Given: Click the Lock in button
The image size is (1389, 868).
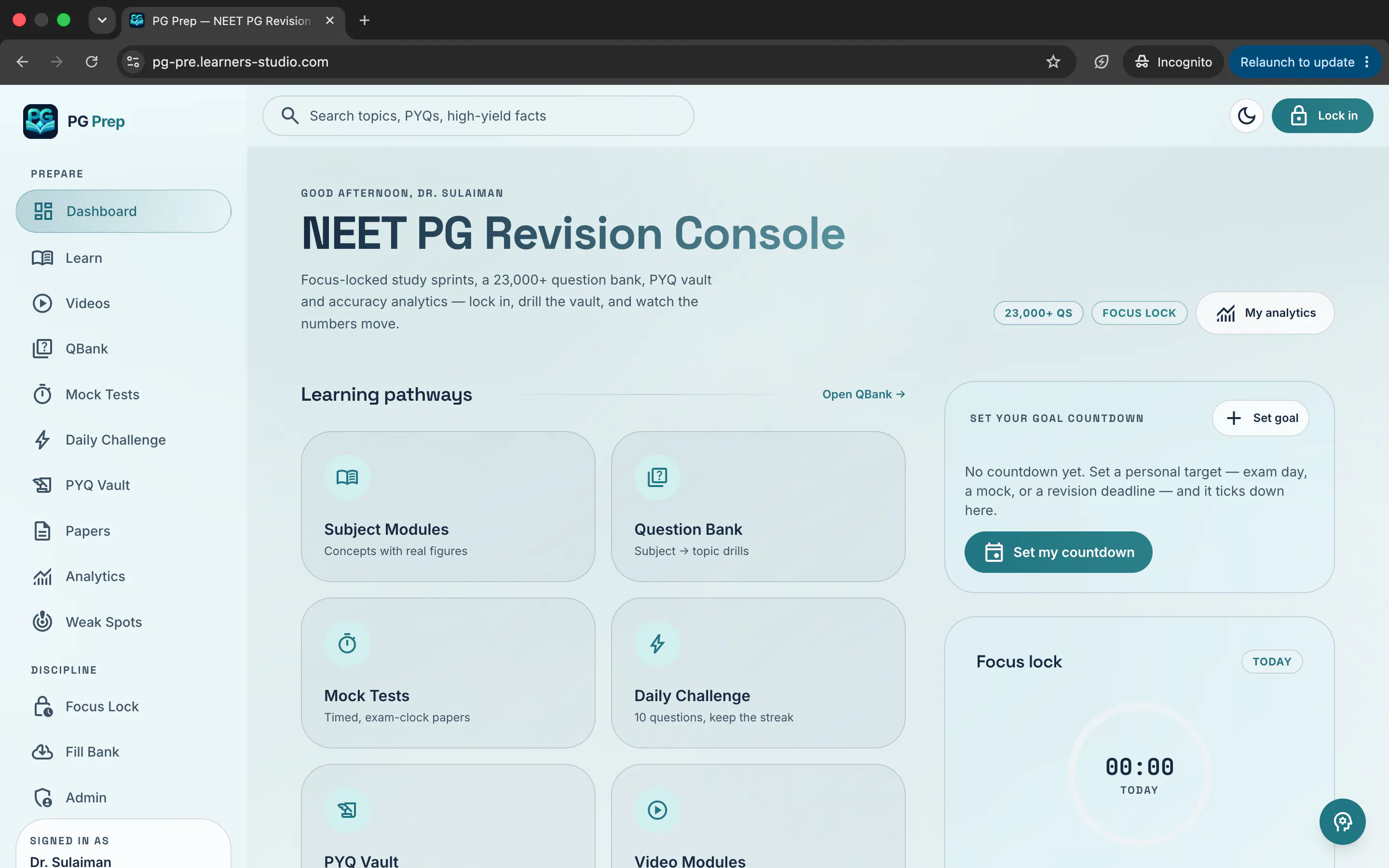Looking at the screenshot, I should click(x=1322, y=116).
